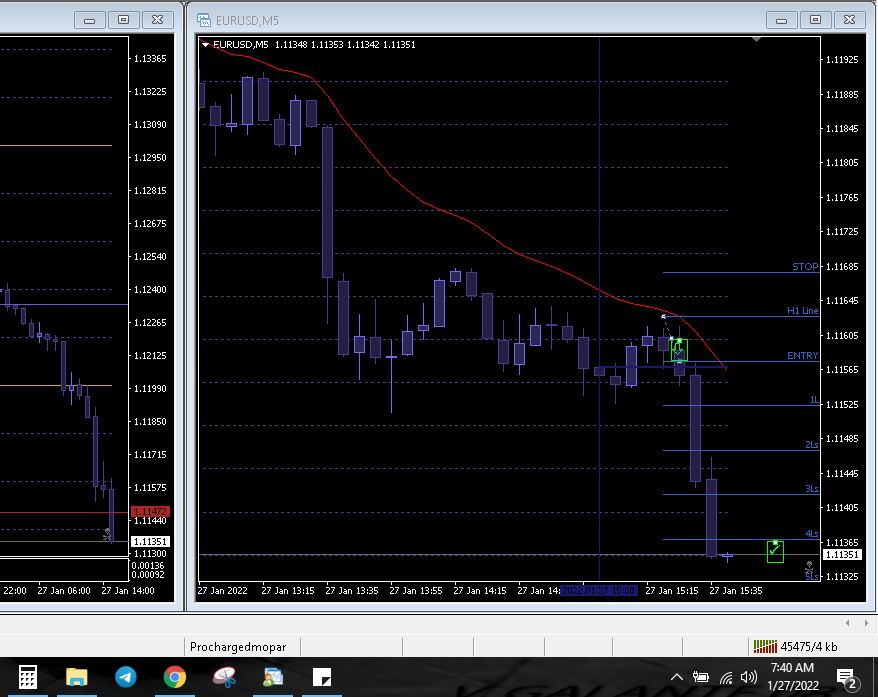Viewport: 878px width, 697px height.
Task: Click the skull icon in the left chart
Action: [107, 535]
